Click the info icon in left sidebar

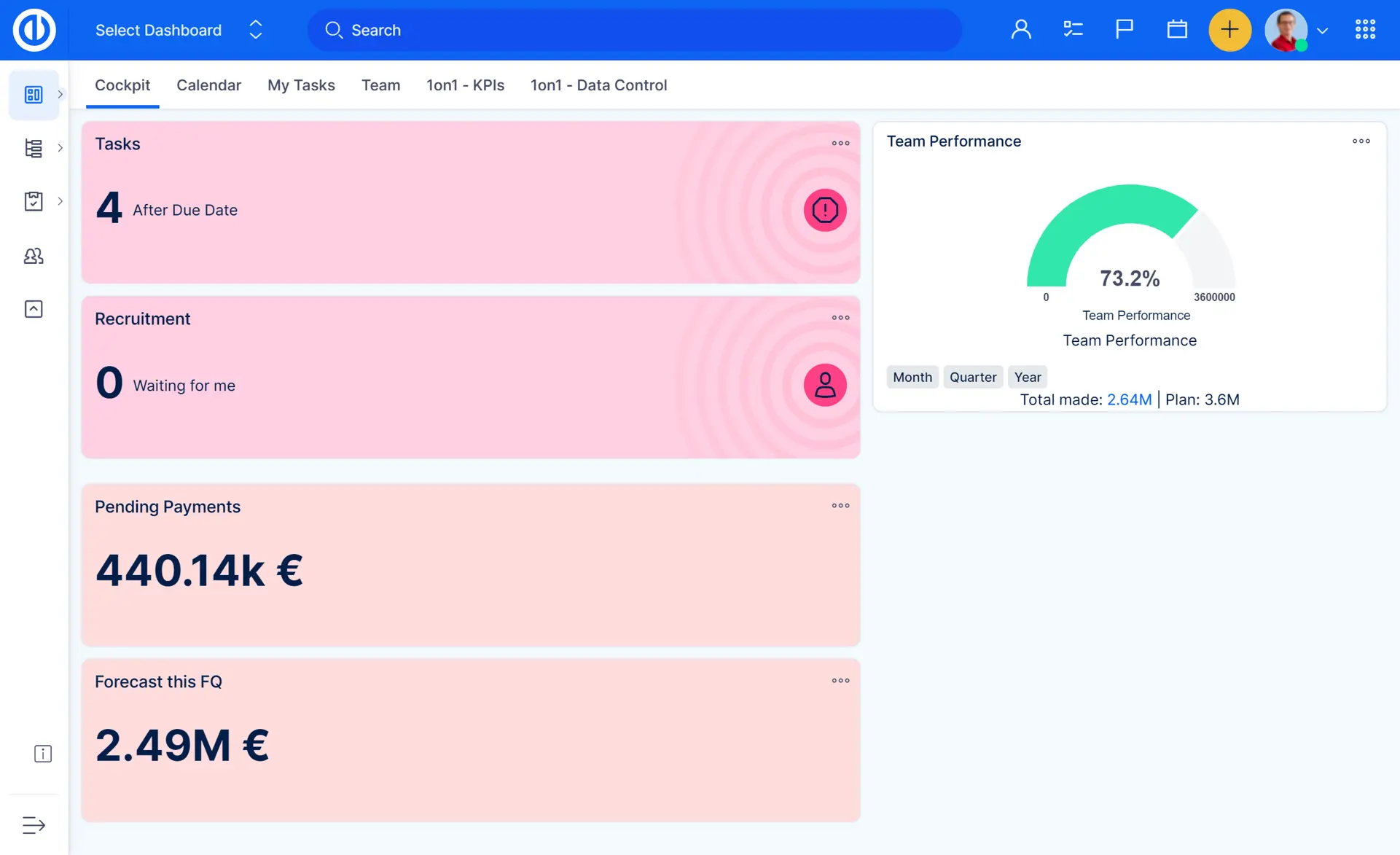(x=43, y=754)
